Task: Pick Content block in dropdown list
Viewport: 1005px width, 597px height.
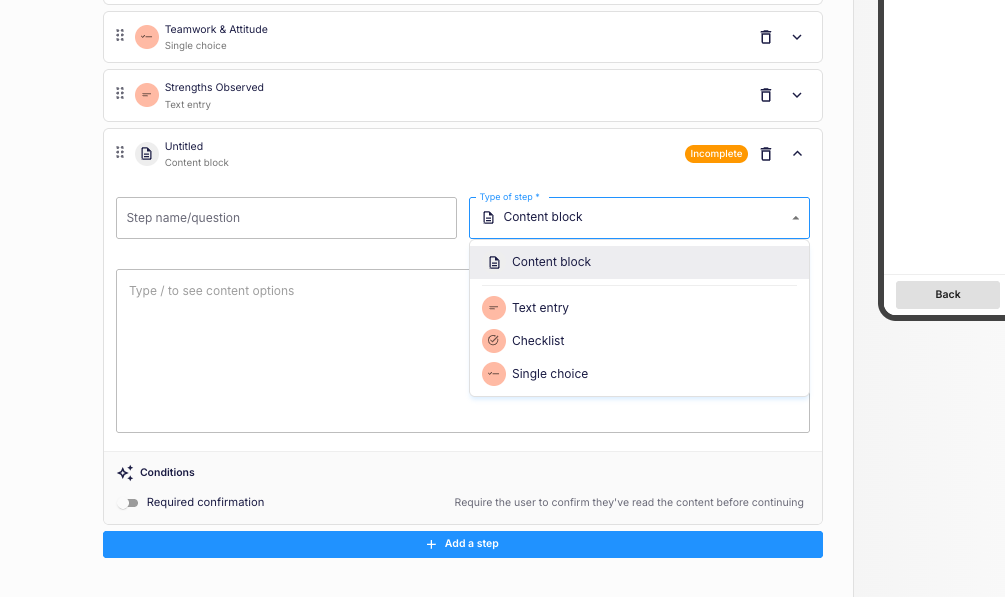Action: (x=639, y=262)
